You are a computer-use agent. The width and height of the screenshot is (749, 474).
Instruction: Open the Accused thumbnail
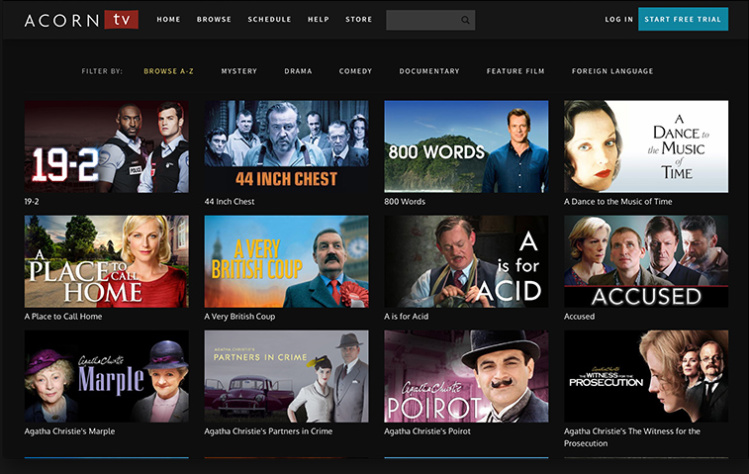(646, 261)
